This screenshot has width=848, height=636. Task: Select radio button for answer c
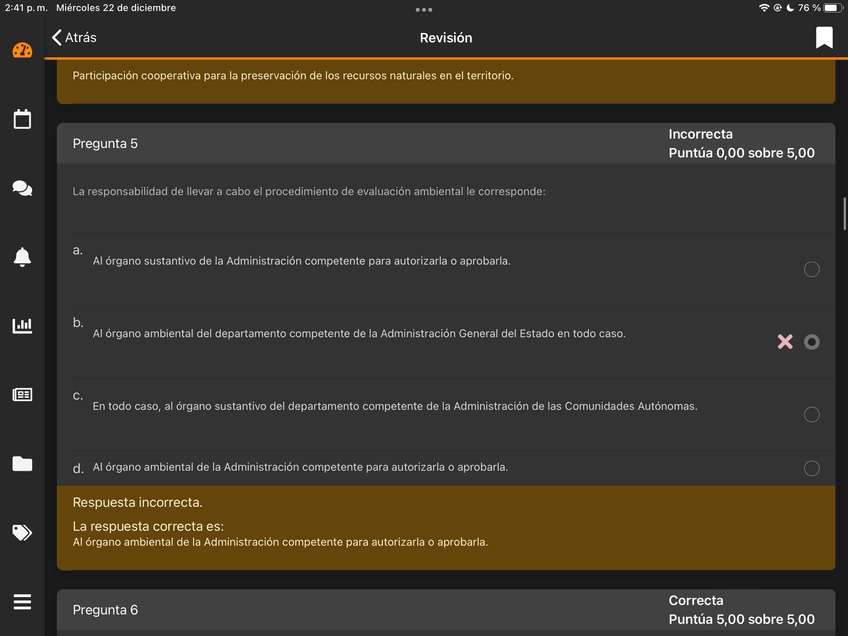tap(812, 415)
